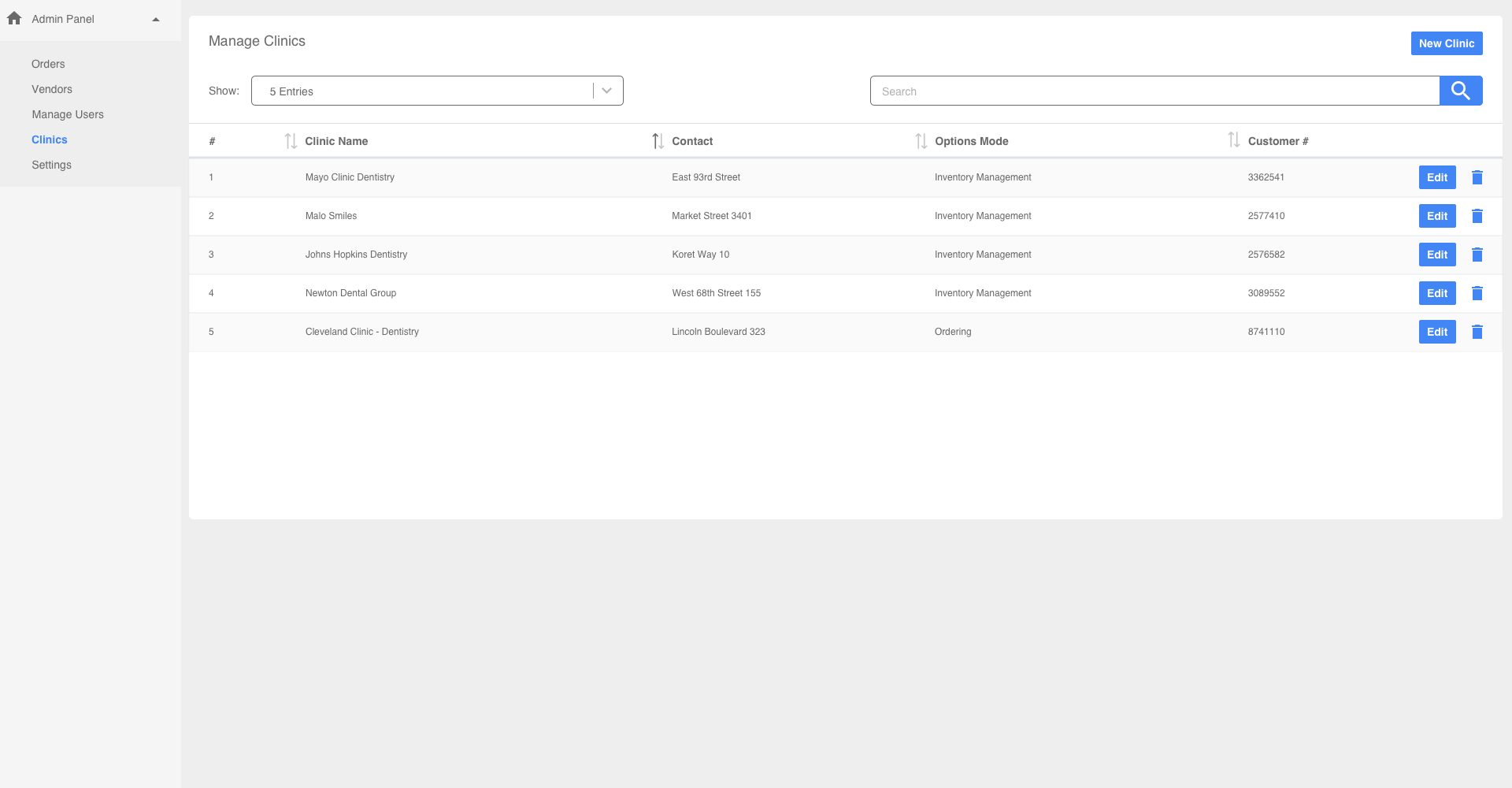Click customer number 2577410
The width and height of the screenshot is (1512, 788).
click(x=1266, y=216)
